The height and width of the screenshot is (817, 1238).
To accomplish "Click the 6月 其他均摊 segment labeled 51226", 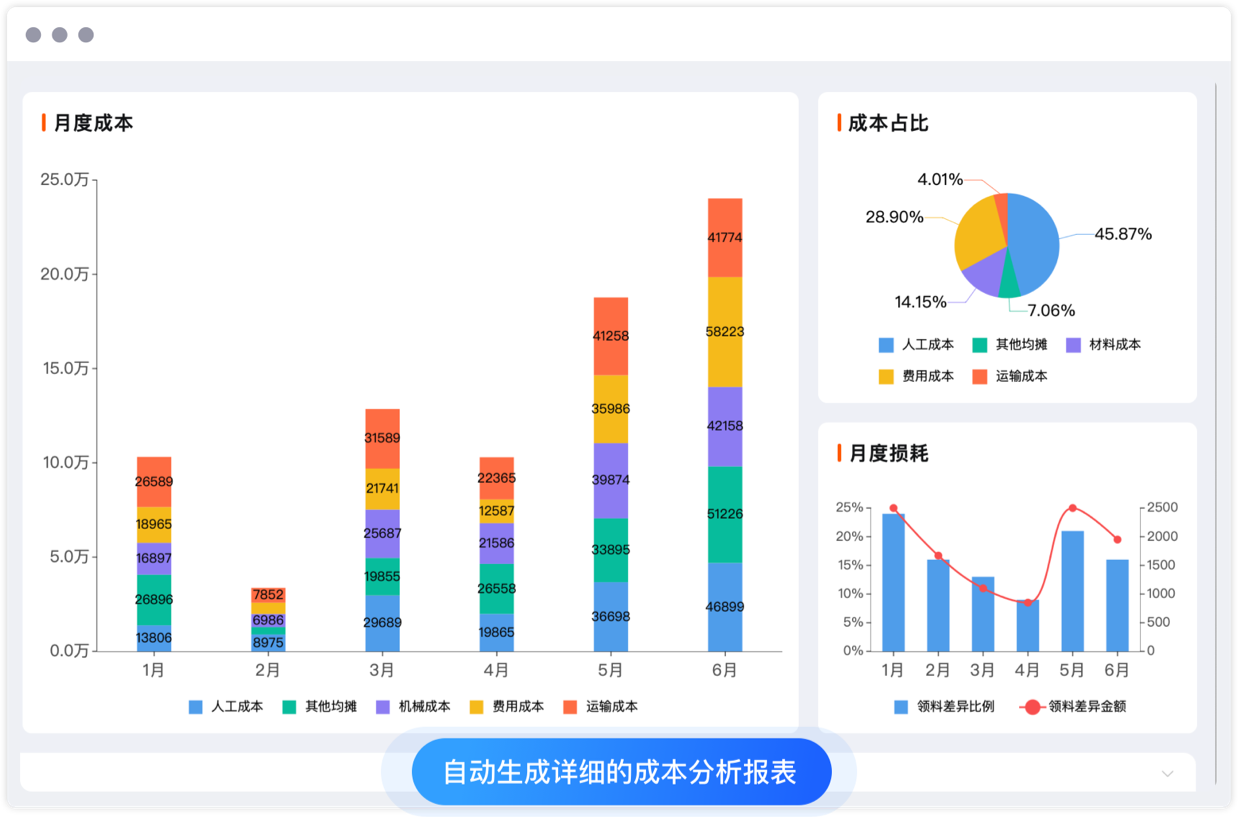I will coord(725,515).
